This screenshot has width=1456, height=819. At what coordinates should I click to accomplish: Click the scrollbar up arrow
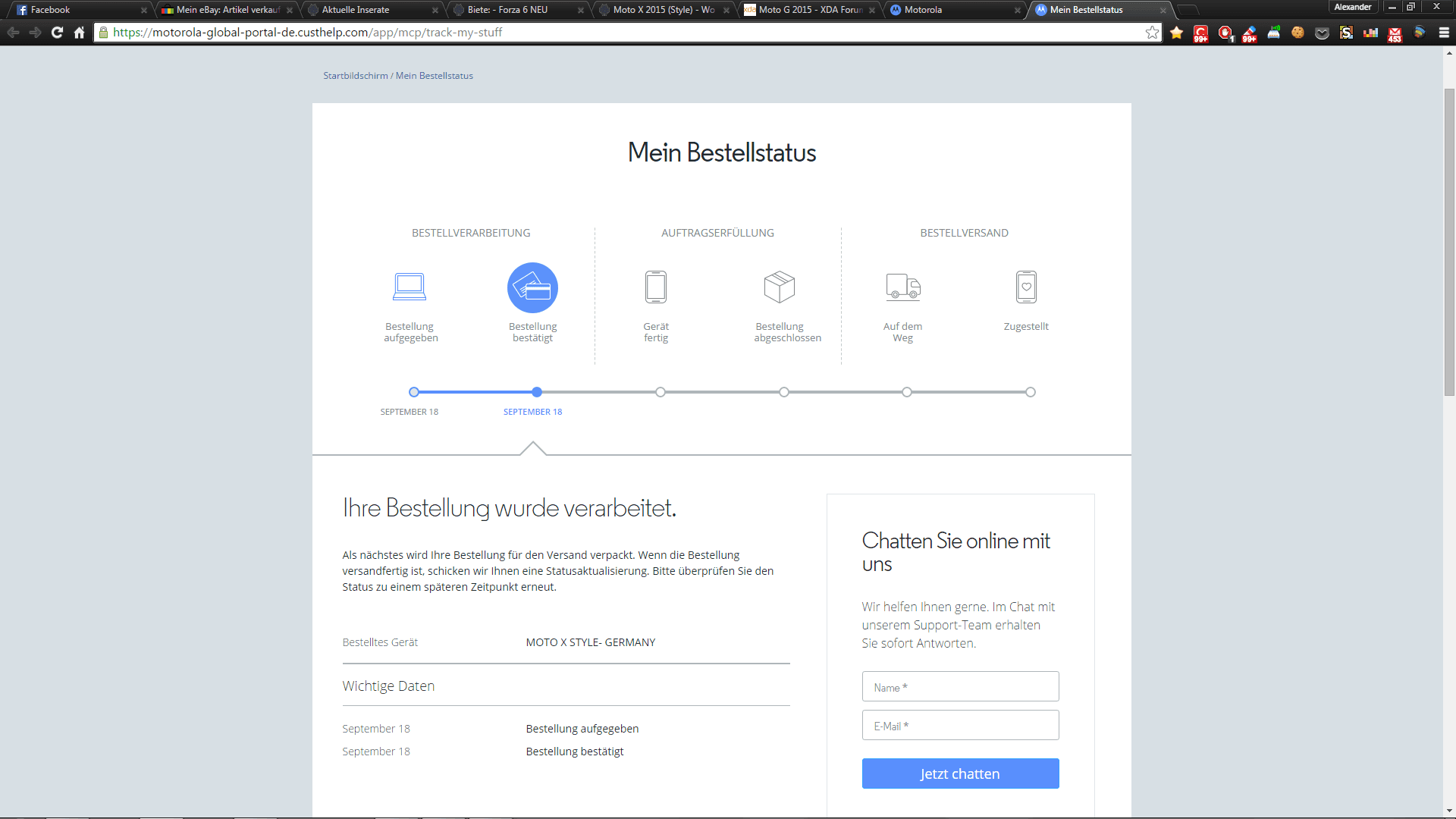(x=1449, y=53)
